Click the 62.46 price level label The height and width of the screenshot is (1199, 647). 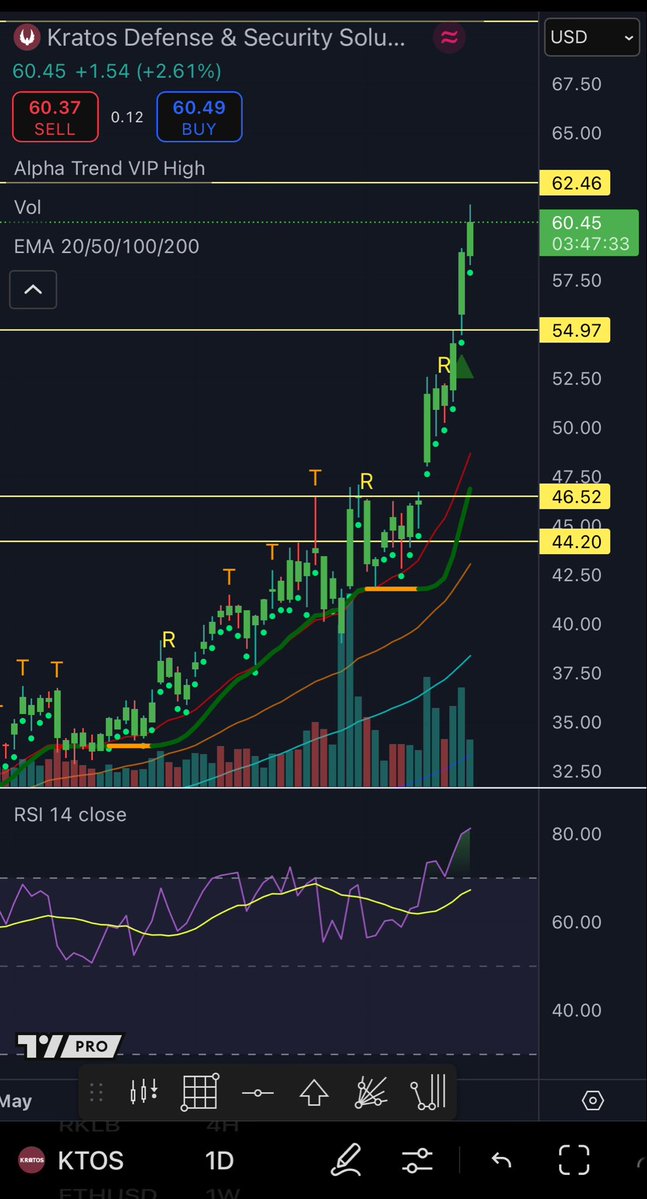tap(575, 184)
